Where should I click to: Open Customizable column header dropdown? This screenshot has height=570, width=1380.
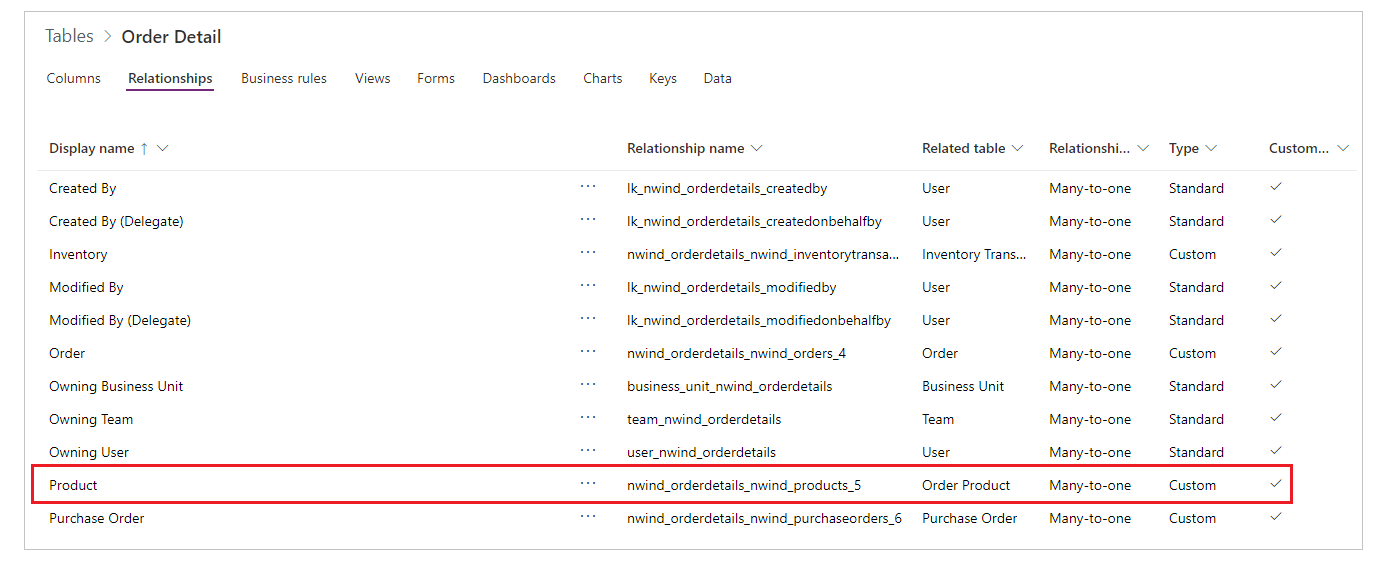click(x=1343, y=148)
